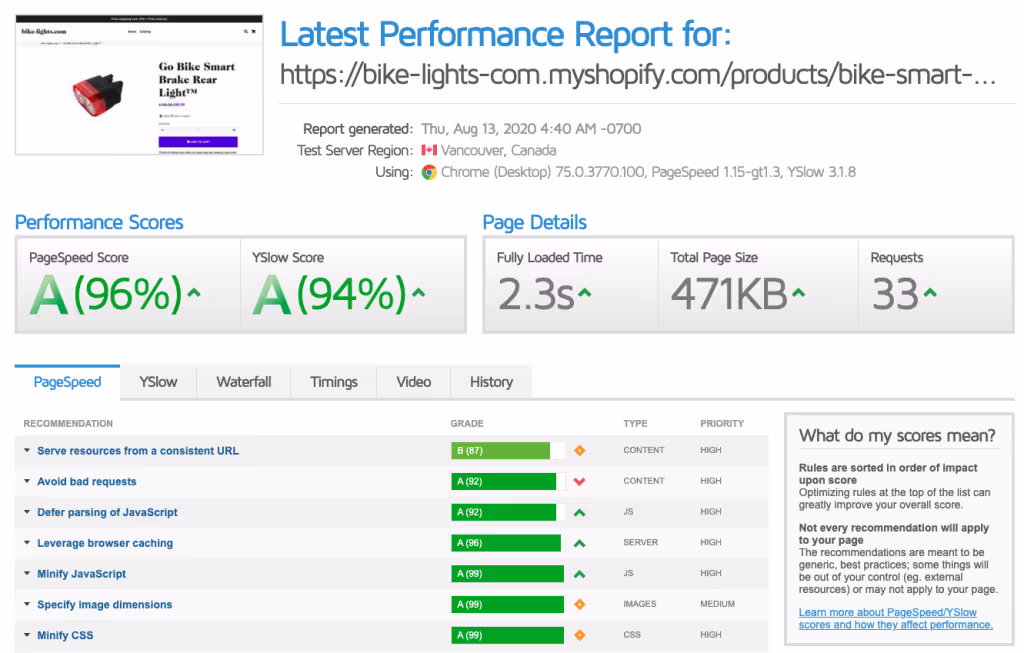
Task: Click A (92) bar for Defer parsing of JavaScript
Action: [507, 512]
